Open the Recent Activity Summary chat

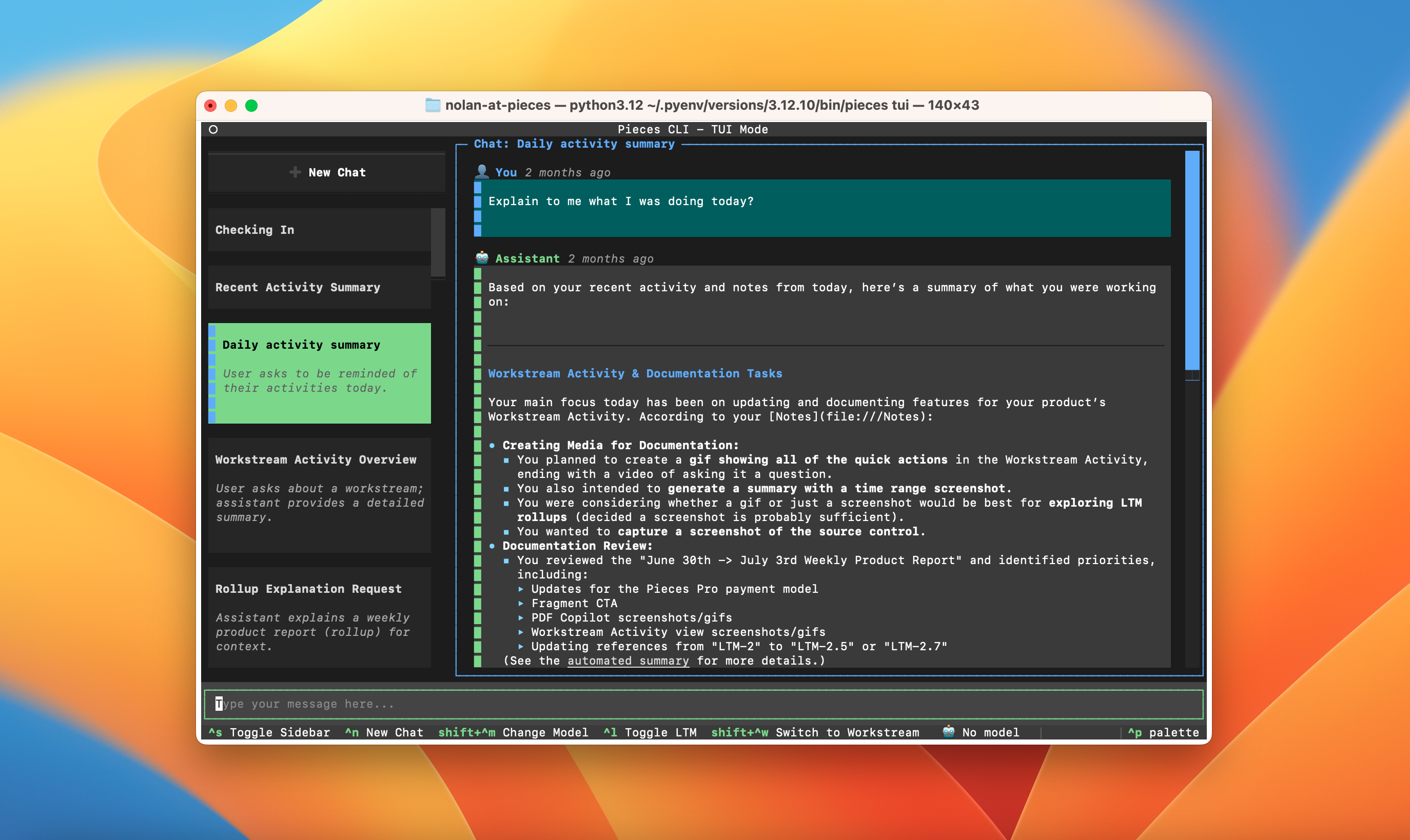click(319, 288)
